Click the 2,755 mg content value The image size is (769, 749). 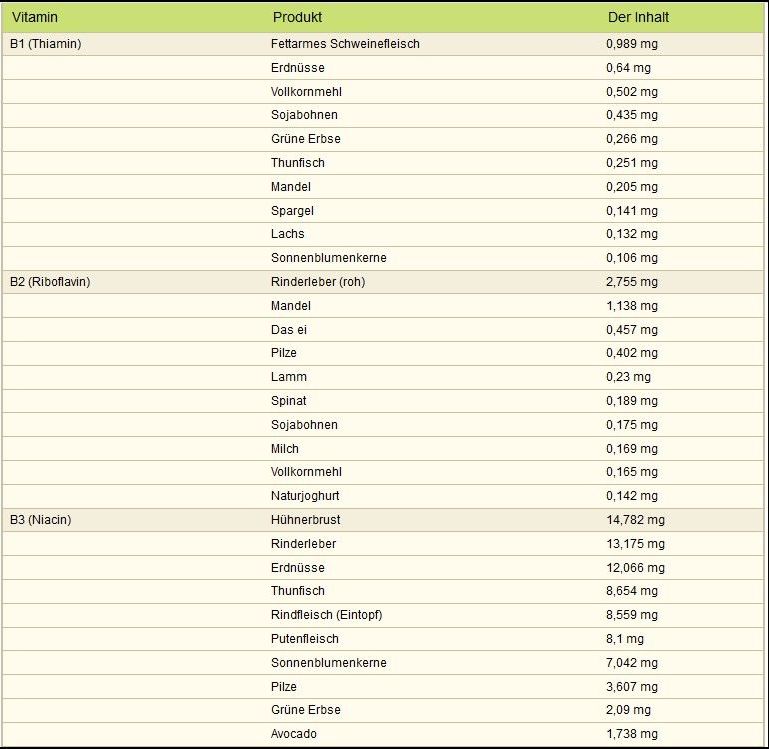[632, 282]
